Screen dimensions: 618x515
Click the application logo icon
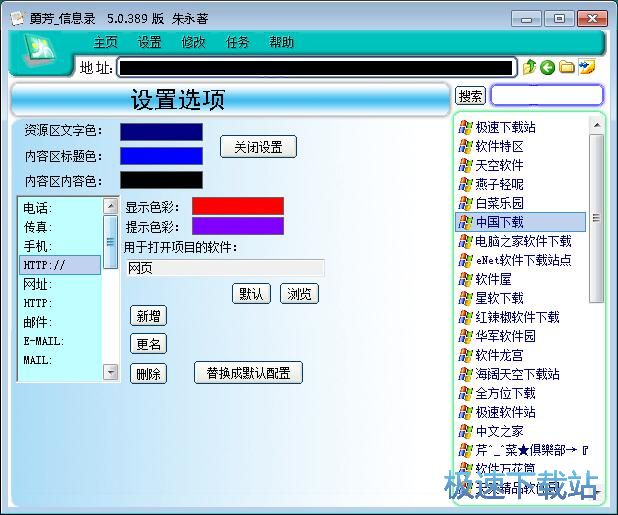pos(40,49)
